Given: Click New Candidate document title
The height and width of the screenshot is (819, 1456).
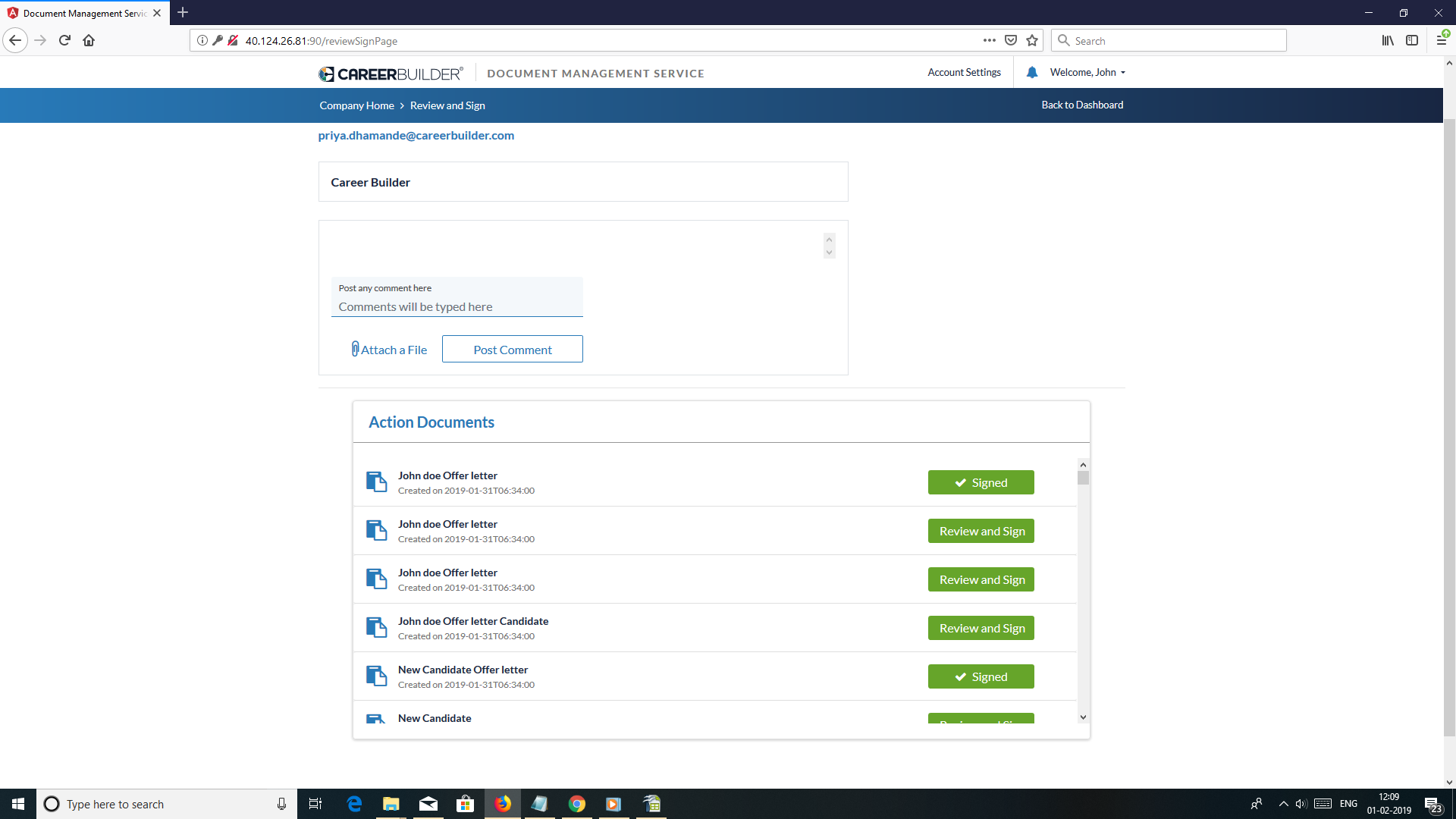Looking at the screenshot, I should [x=434, y=718].
